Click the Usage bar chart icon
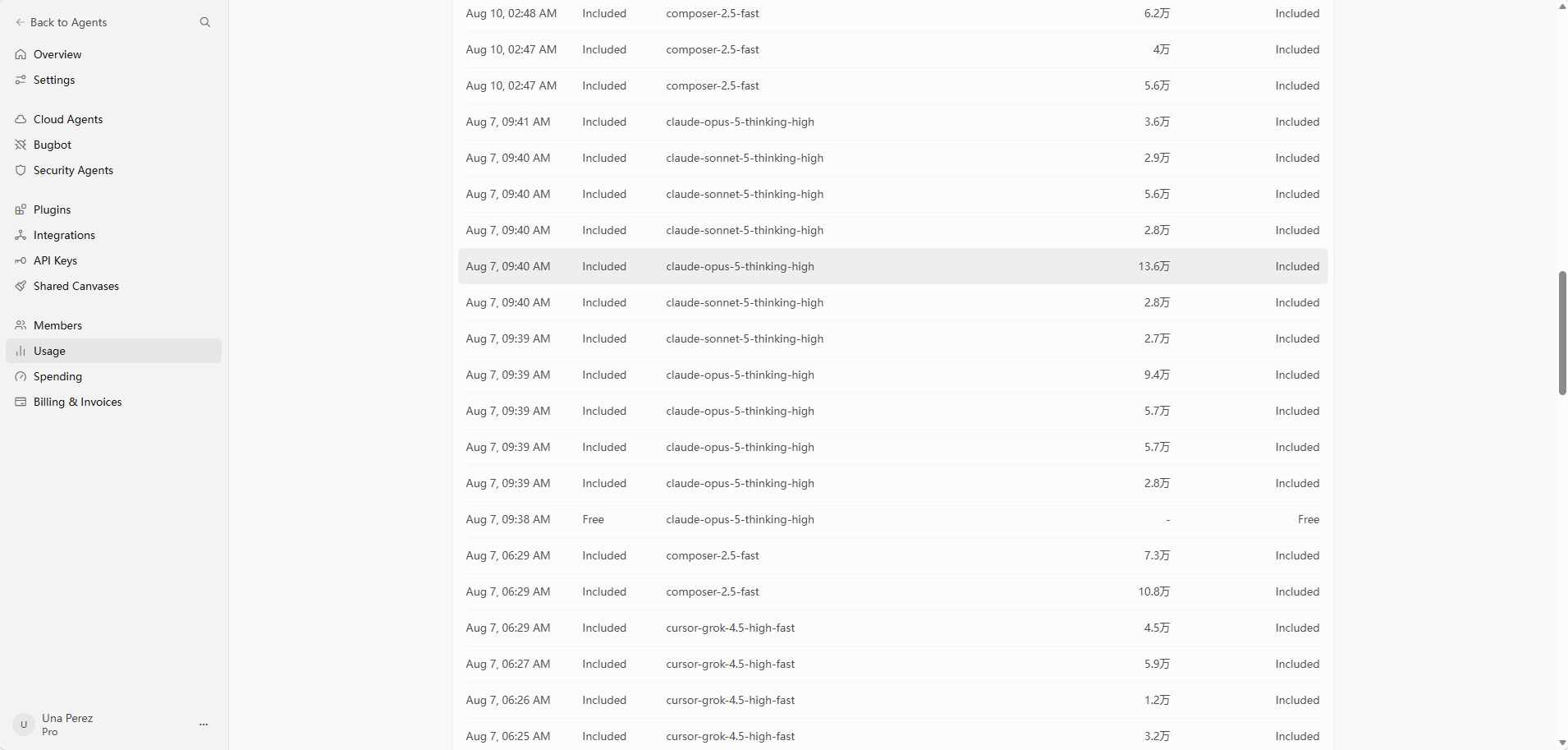Screen dimensions: 1568x750 tap(21, 351)
